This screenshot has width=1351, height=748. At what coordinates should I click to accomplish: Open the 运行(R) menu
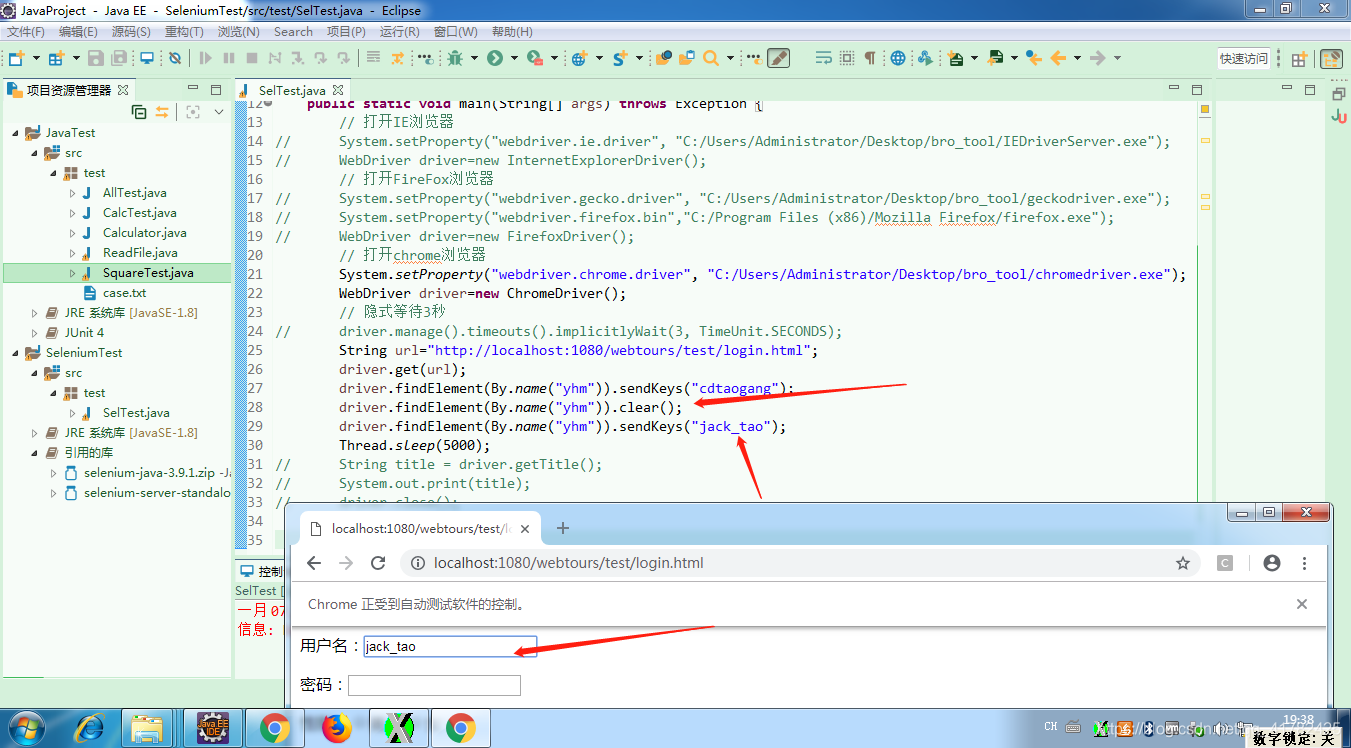tap(399, 32)
